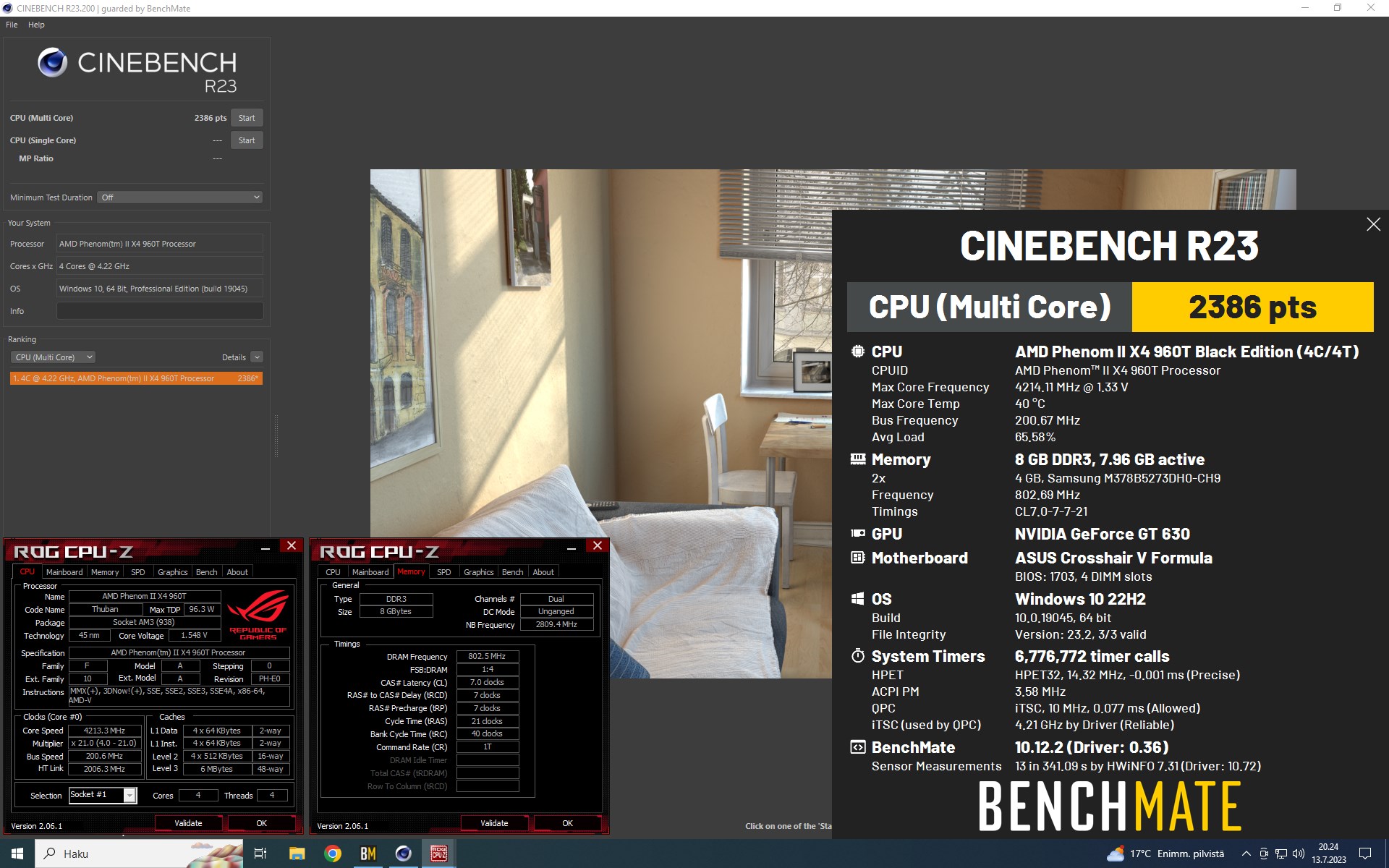
Task: Open About tab in Memory CPU-Z window
Action: coord(543,572)
